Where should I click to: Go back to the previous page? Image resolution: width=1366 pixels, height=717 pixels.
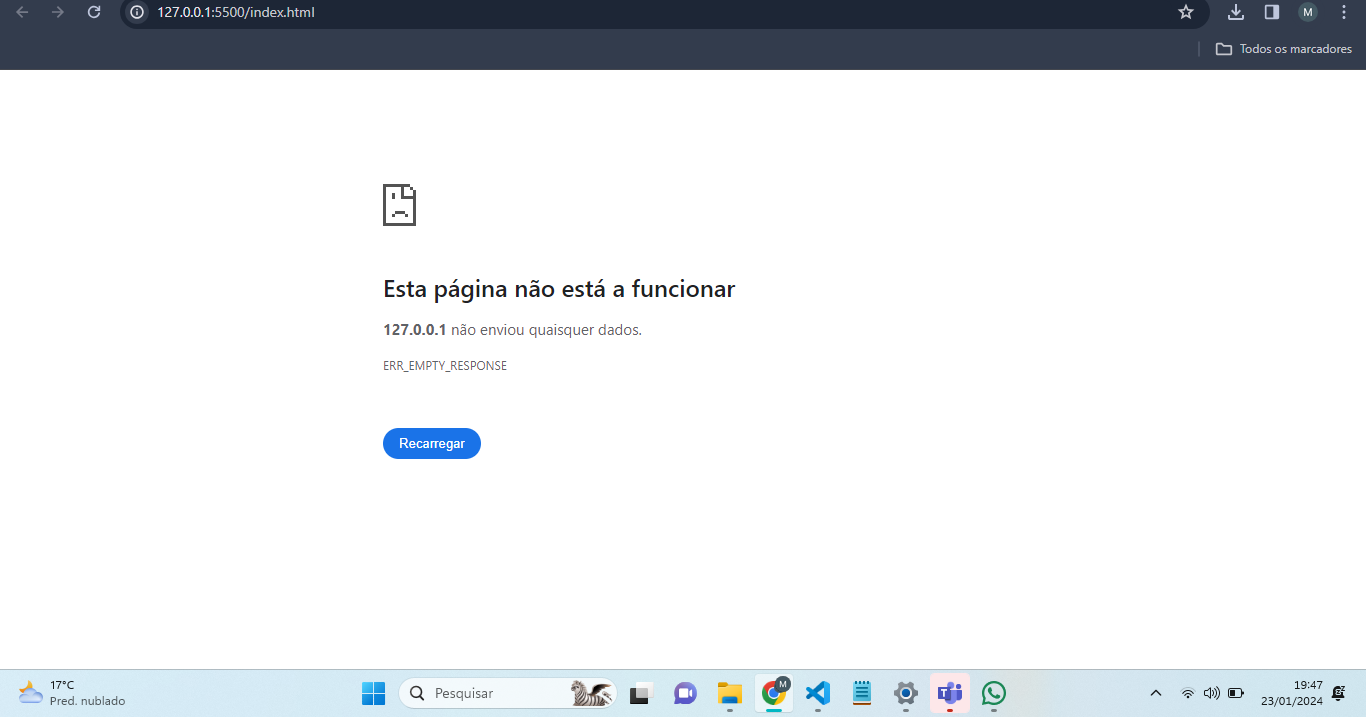[x=22, y=12]
